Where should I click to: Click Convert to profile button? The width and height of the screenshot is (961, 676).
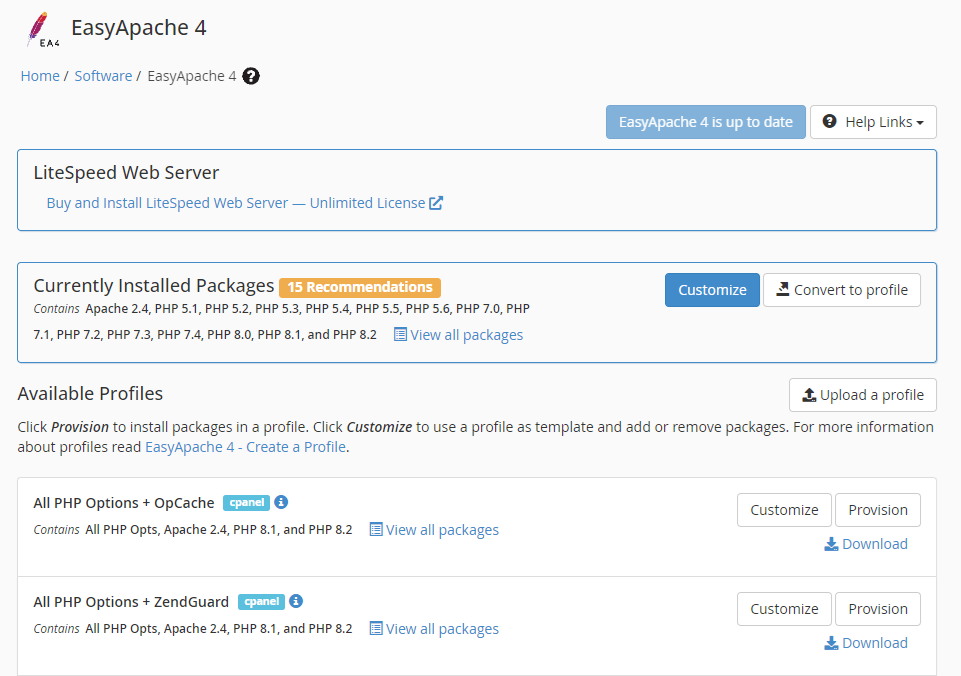coord(841,290)
